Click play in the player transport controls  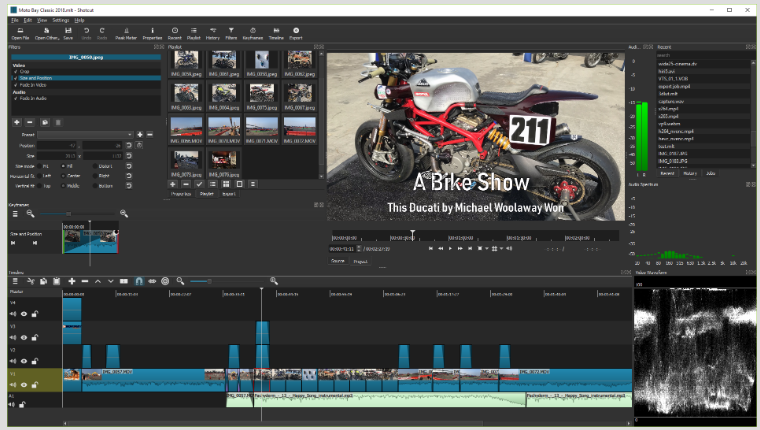click(450, 249)
